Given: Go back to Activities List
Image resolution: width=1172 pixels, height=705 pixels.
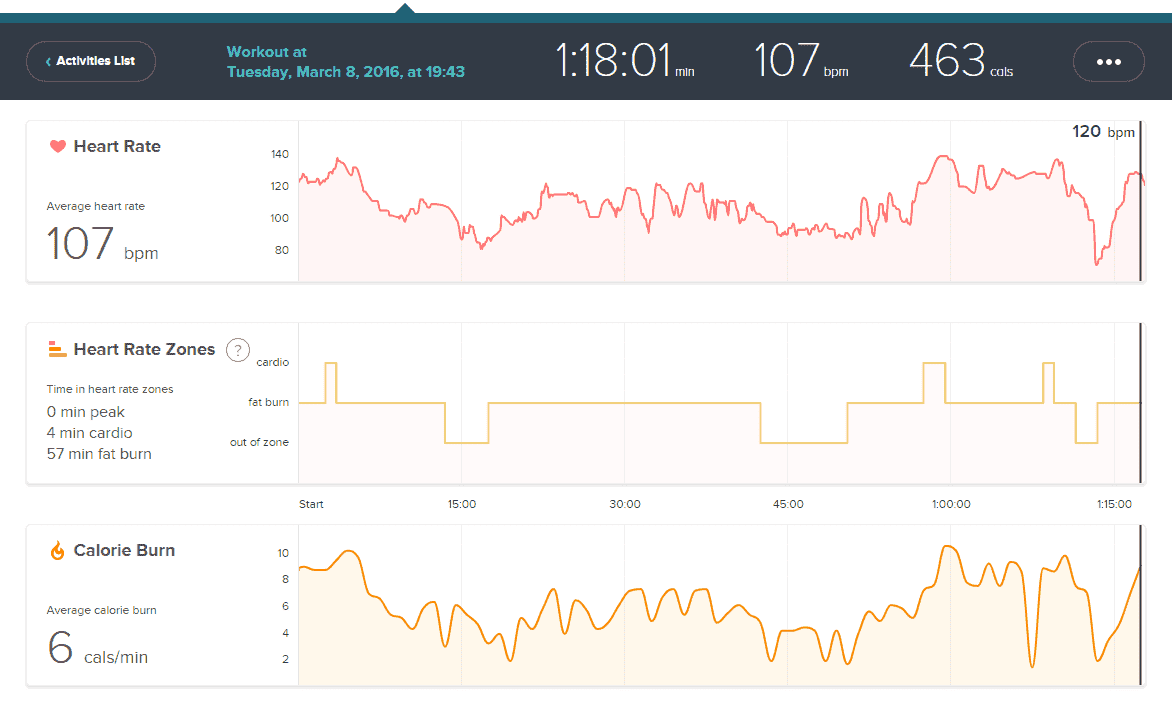Looking at the screenshot, I should pos(91,61).
